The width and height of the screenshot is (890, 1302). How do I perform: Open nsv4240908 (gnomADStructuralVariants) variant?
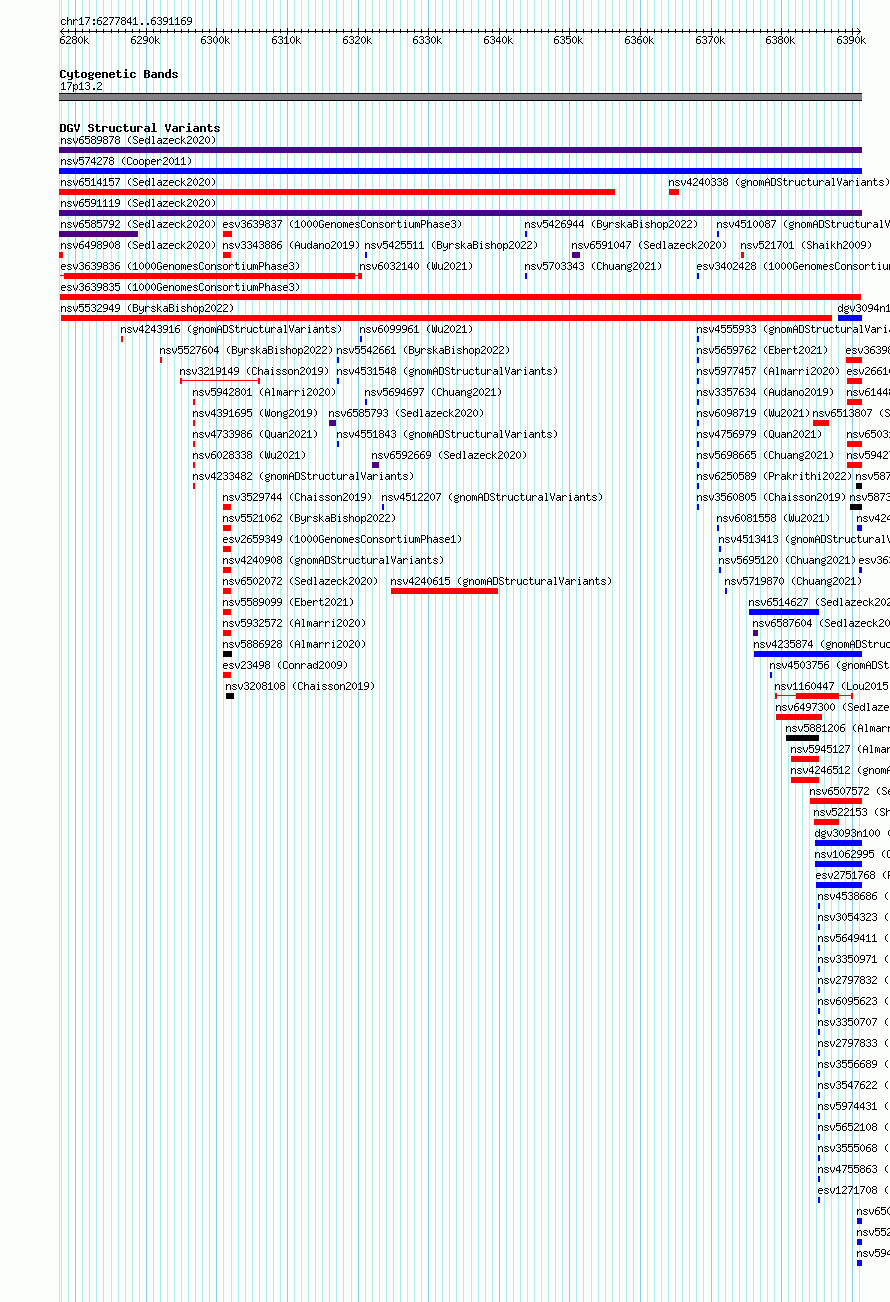coord(333,560)
